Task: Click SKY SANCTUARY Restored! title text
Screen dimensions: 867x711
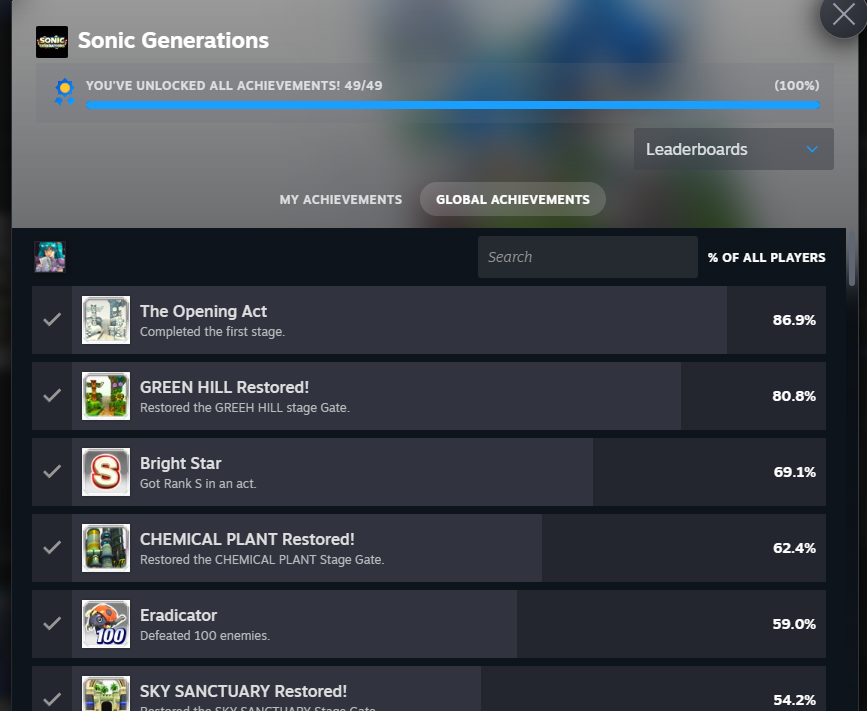Action: click(243, 691)
